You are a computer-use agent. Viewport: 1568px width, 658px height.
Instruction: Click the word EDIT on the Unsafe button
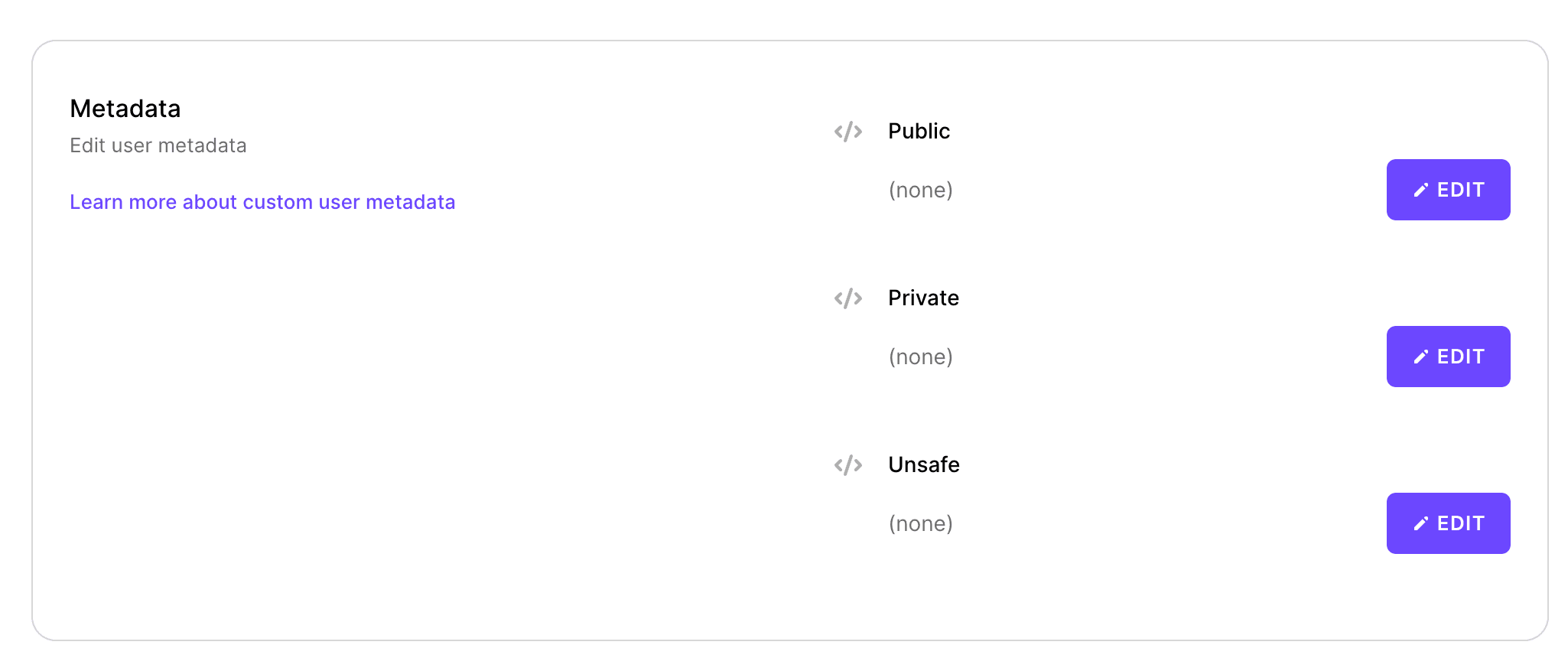[x=1460, y=523]
